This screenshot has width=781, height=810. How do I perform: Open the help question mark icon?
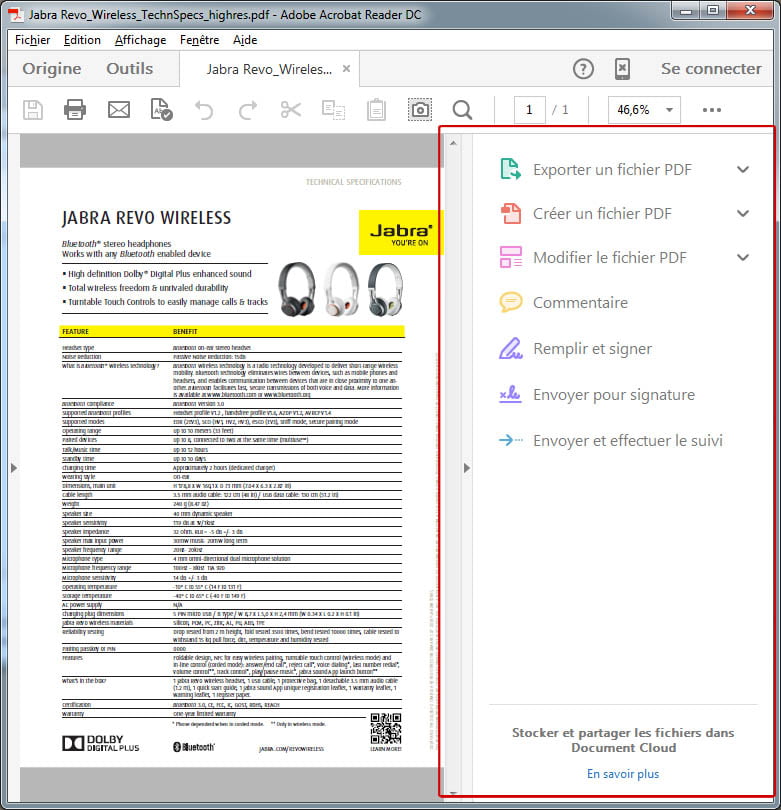click(583, 69)
